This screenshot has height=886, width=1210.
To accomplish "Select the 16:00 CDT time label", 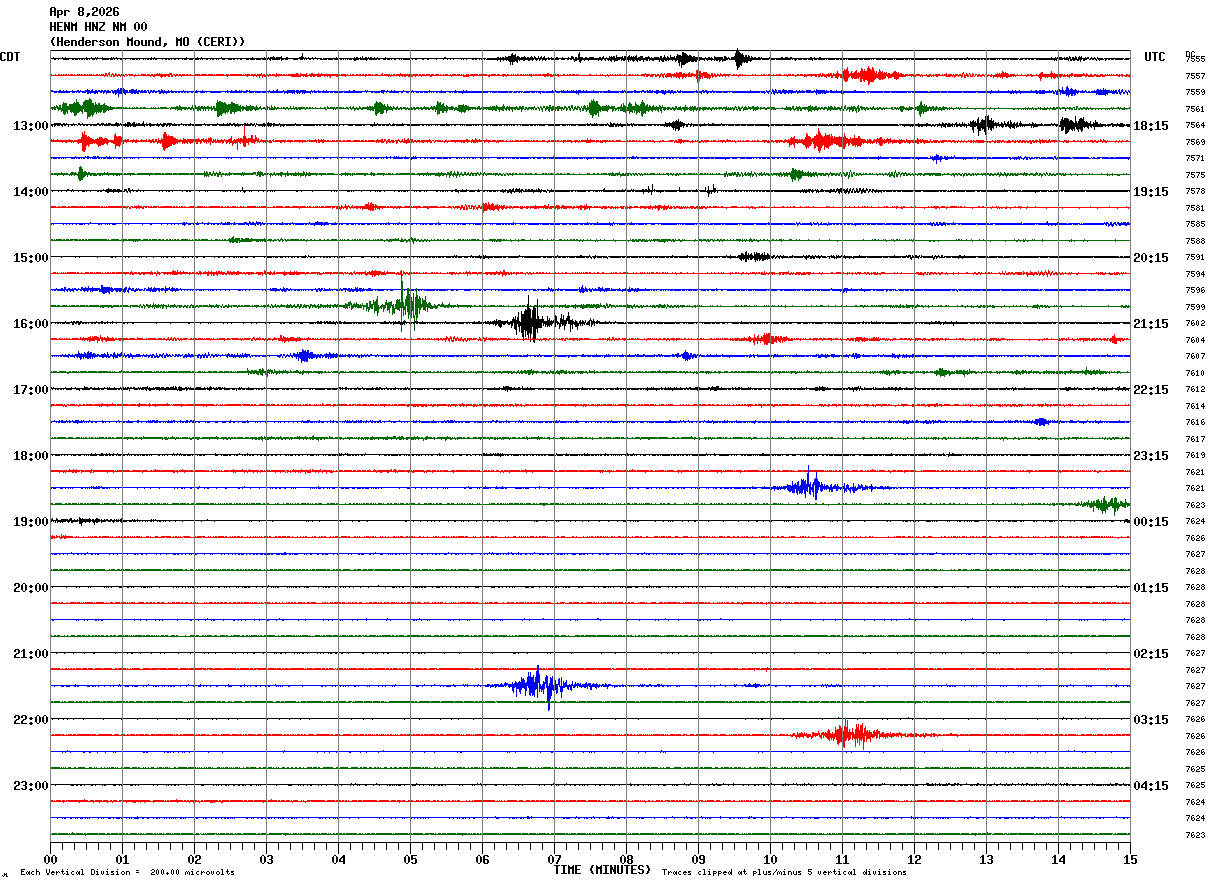I will pos(30,324).
